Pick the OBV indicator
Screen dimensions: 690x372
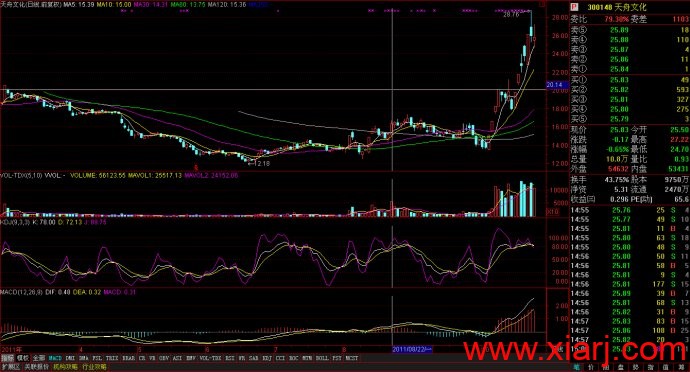coord(164,358)
